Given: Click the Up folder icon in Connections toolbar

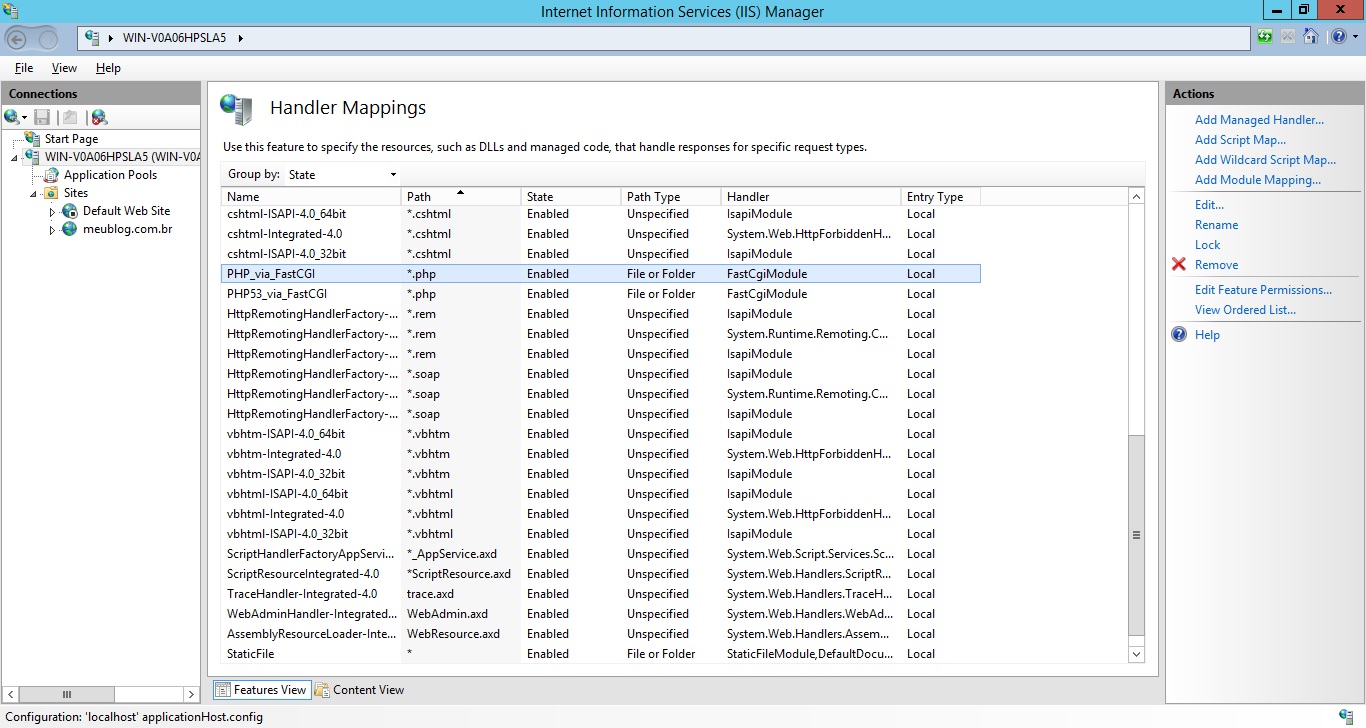Looking at the screenshot, I should (69, 117).
